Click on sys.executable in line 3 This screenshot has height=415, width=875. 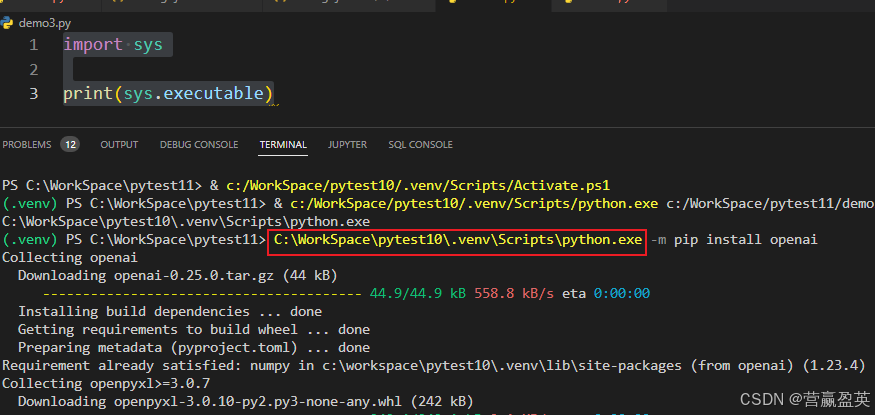194,94
